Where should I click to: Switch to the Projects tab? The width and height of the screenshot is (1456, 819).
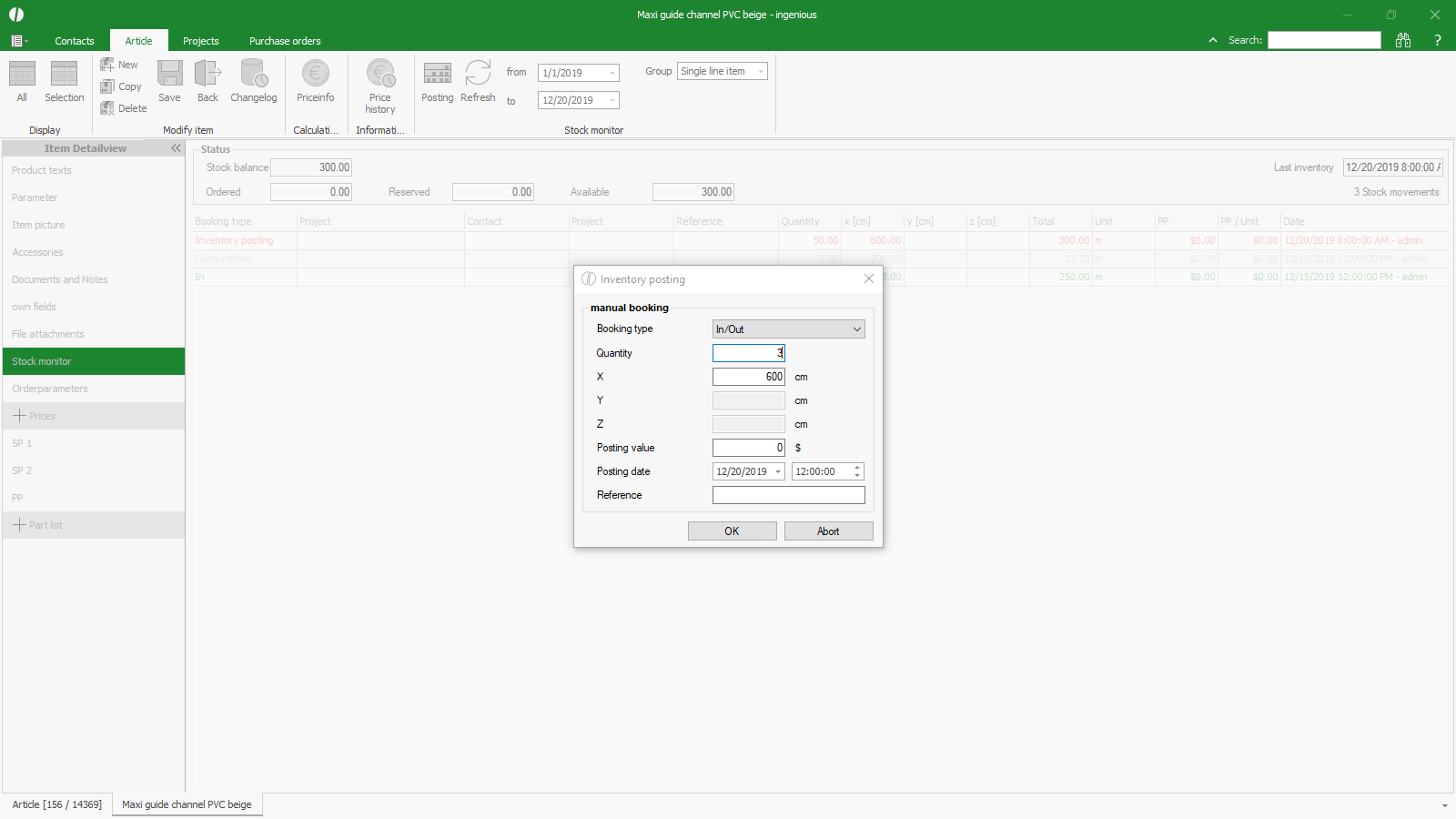pos(200,41)
